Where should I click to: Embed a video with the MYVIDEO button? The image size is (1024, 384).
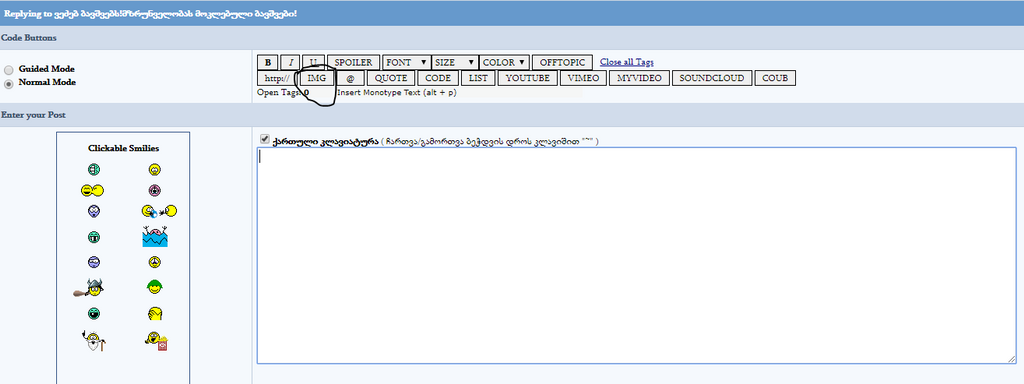pyautogui.click(x=639, y=78)
